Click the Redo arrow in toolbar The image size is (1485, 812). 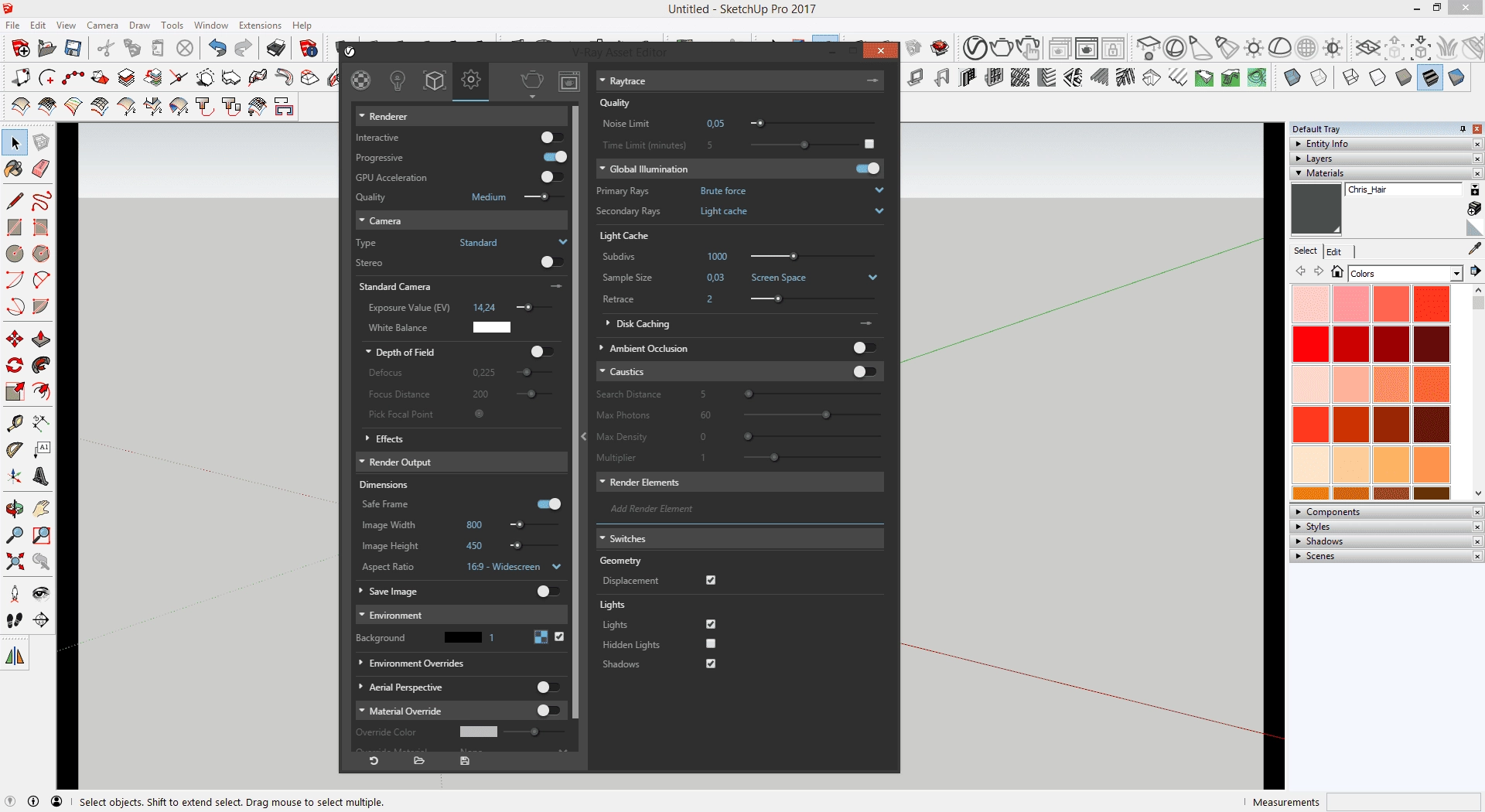click(244, 49)
